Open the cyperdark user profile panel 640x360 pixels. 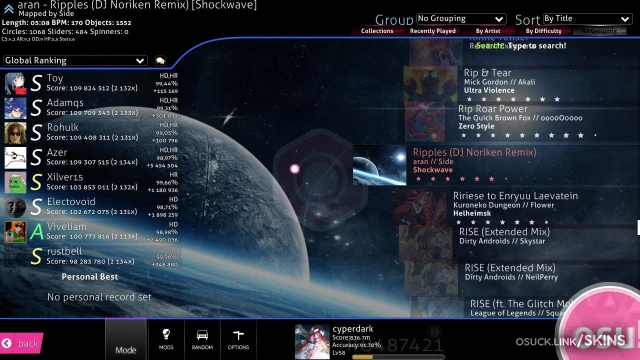tap(369, 342)
